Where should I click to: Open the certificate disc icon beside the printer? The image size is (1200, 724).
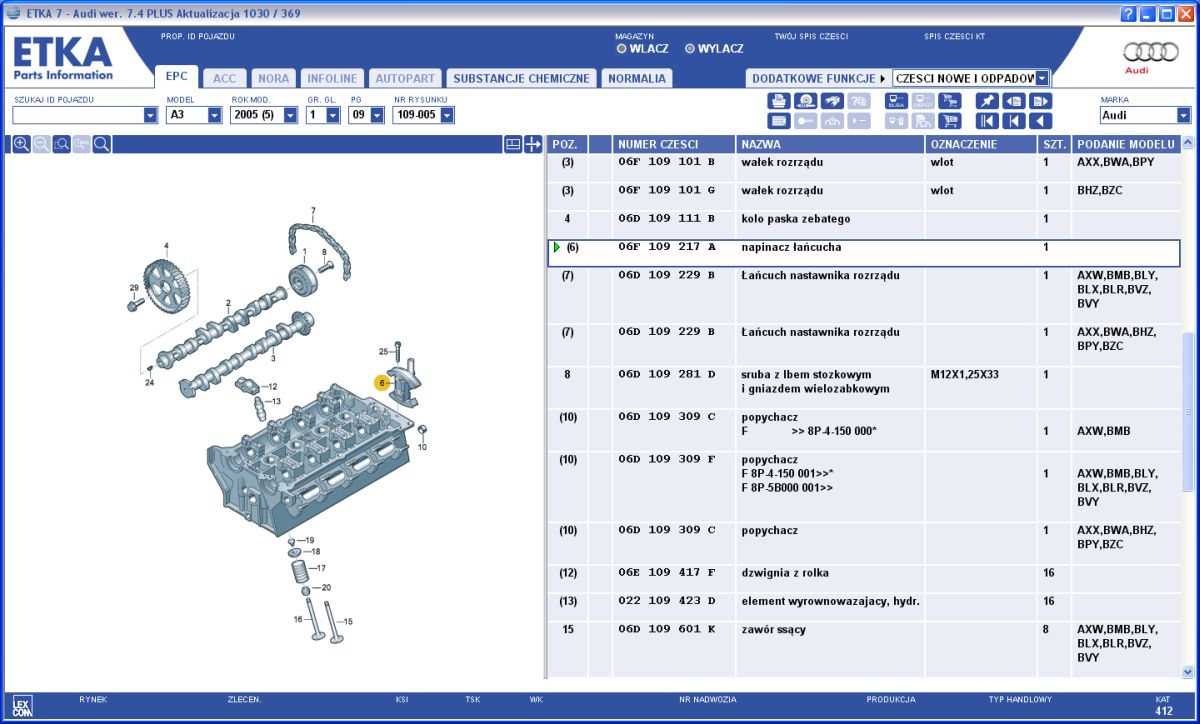(806, 101)
